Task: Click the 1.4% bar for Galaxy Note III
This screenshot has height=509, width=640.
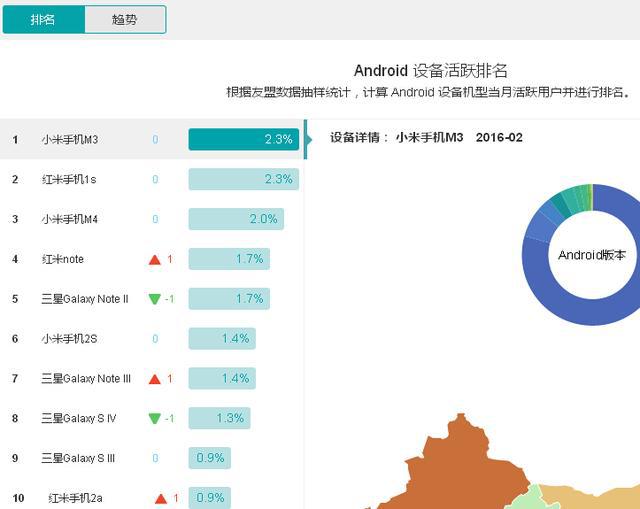Action: [x=222, y=378]
